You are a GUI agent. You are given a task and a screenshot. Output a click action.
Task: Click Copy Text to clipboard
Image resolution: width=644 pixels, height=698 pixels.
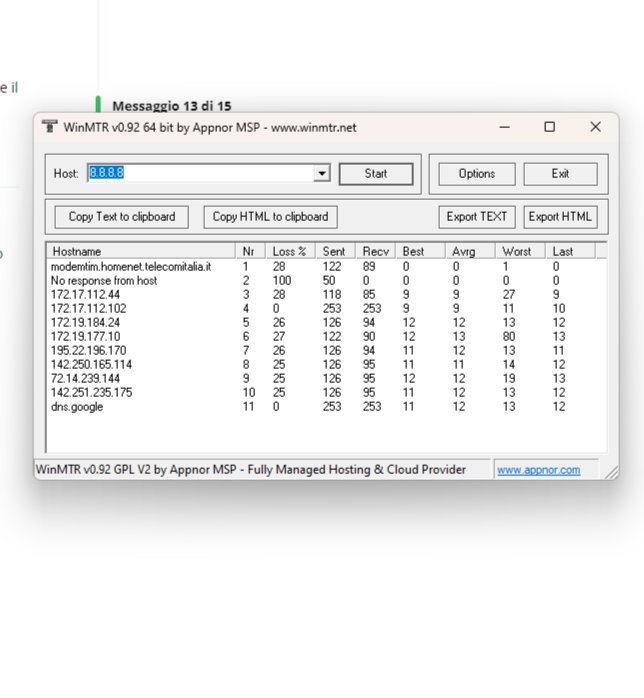(x=122, y=217)
